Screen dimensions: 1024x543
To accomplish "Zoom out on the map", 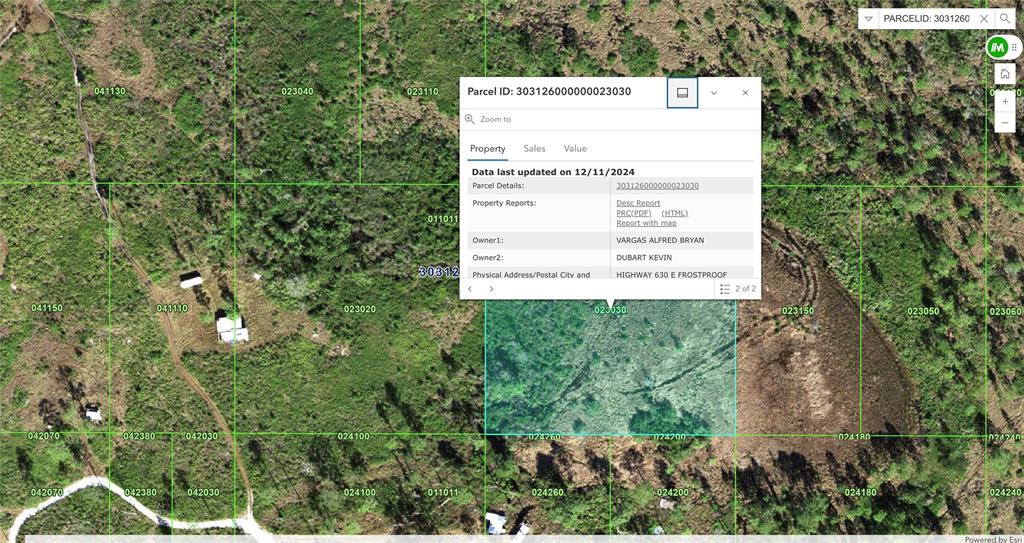I will 1005,123.
